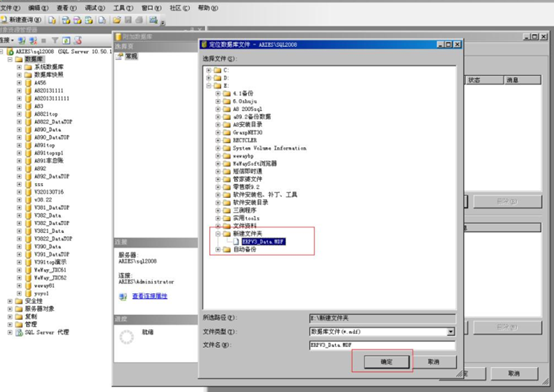Click the sss database cylinder icon
554x392 pixels.
tap(28, 184)
